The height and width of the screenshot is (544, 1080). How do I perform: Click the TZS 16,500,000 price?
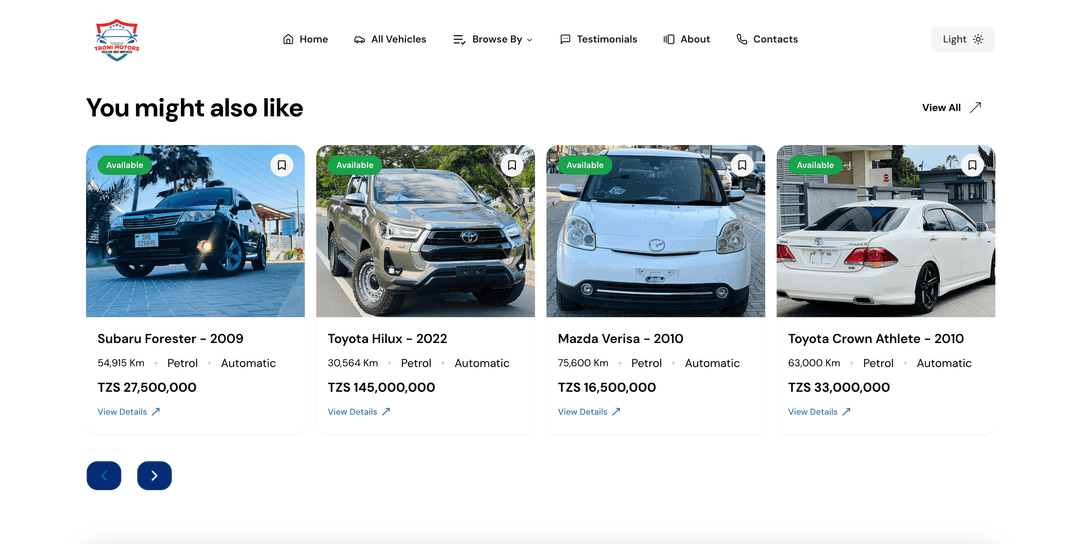tap(606, 388)
